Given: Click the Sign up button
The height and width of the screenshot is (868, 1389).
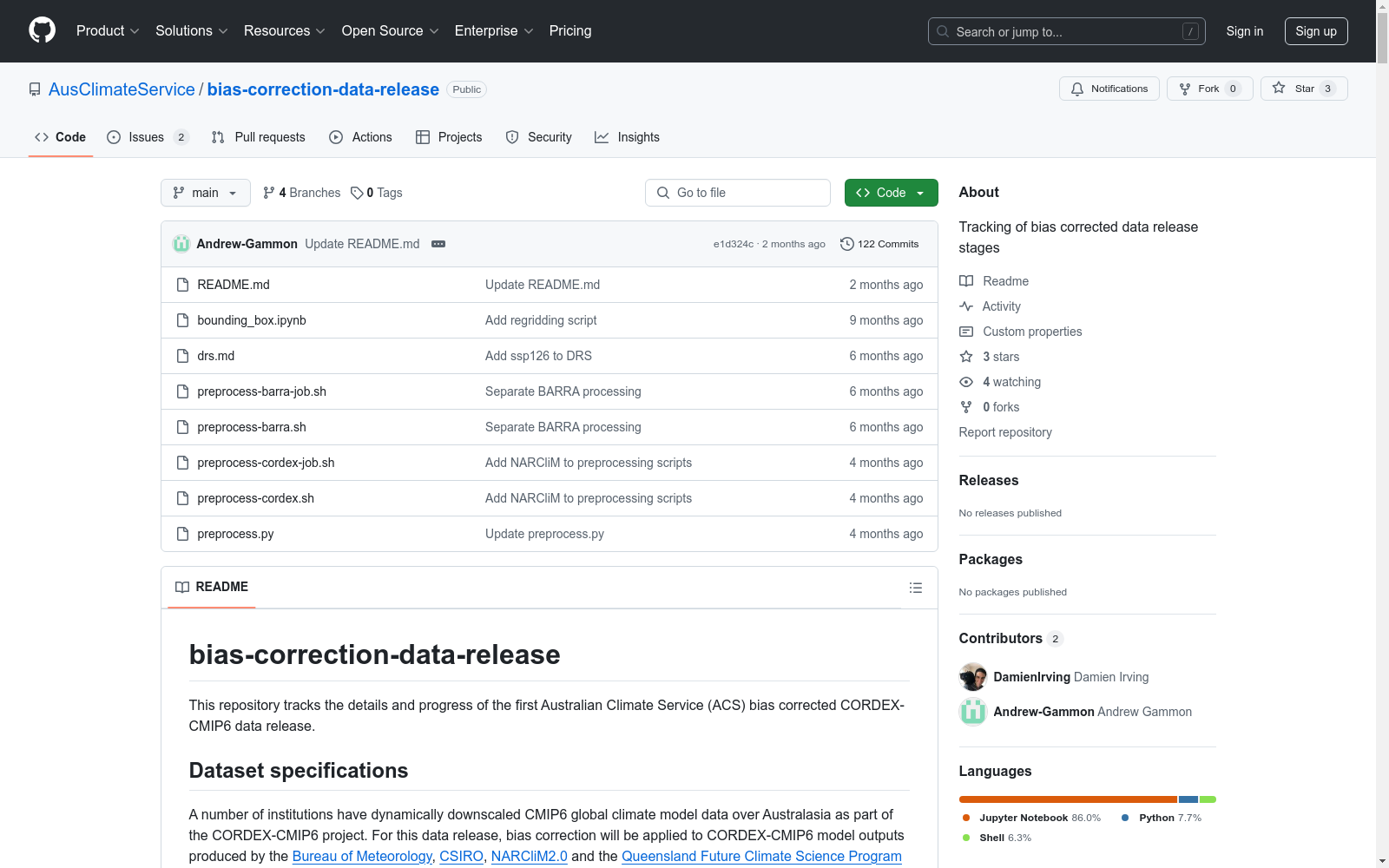Looking at the screenshot, I should click(x=1316, y=31).
